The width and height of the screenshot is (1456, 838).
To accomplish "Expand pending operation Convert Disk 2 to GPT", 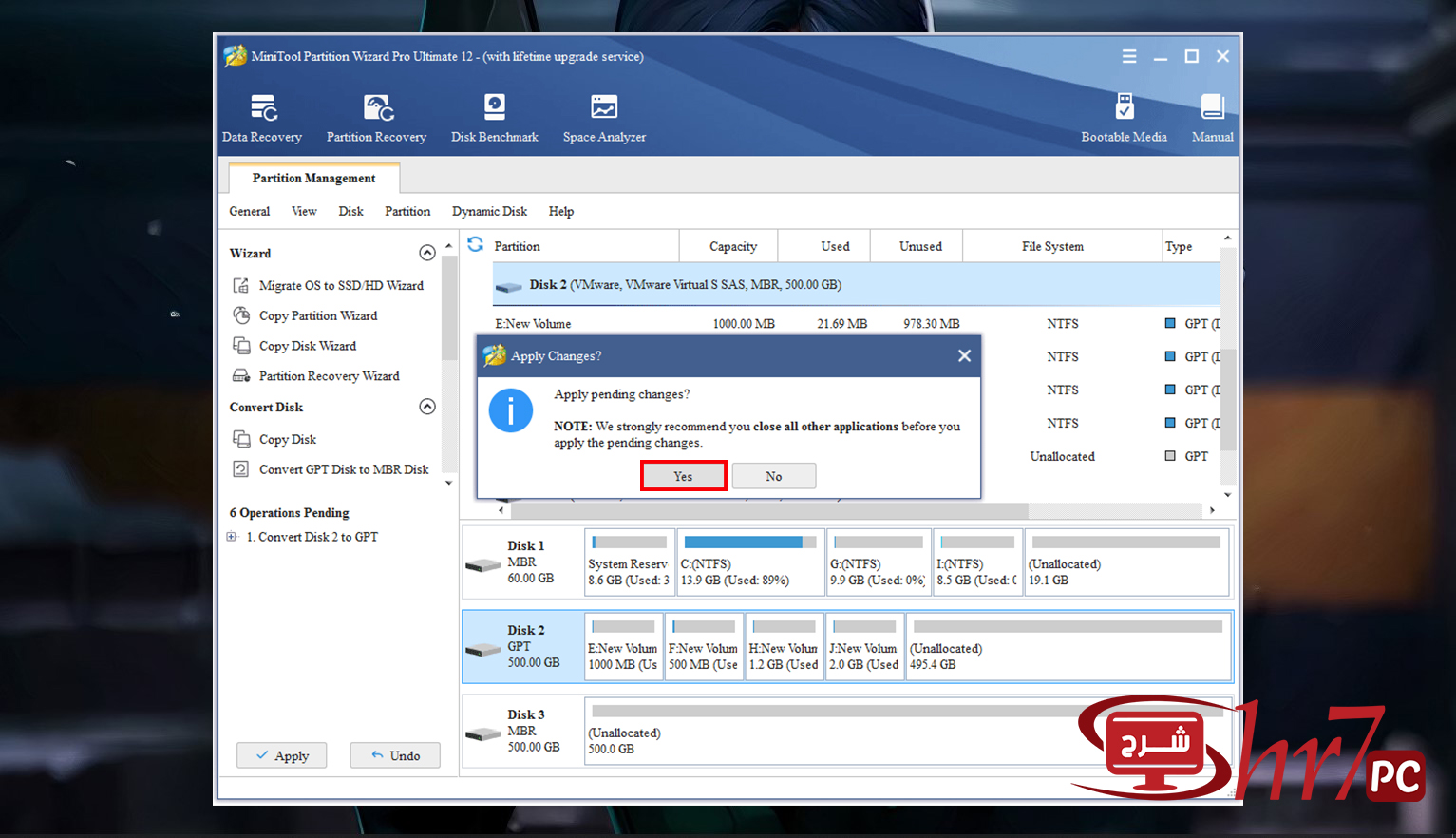I will 231,537.
